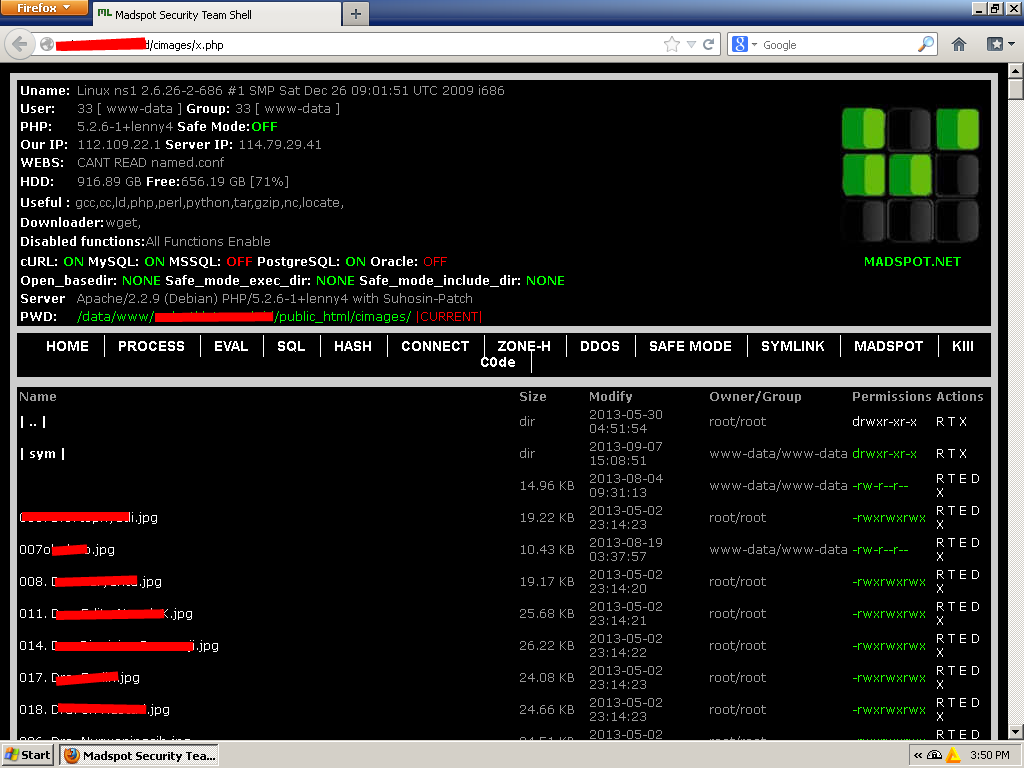Click the SYMLINK button in shell navbar
Viewport: 1024px width, 768px height.
coord(793,346)
